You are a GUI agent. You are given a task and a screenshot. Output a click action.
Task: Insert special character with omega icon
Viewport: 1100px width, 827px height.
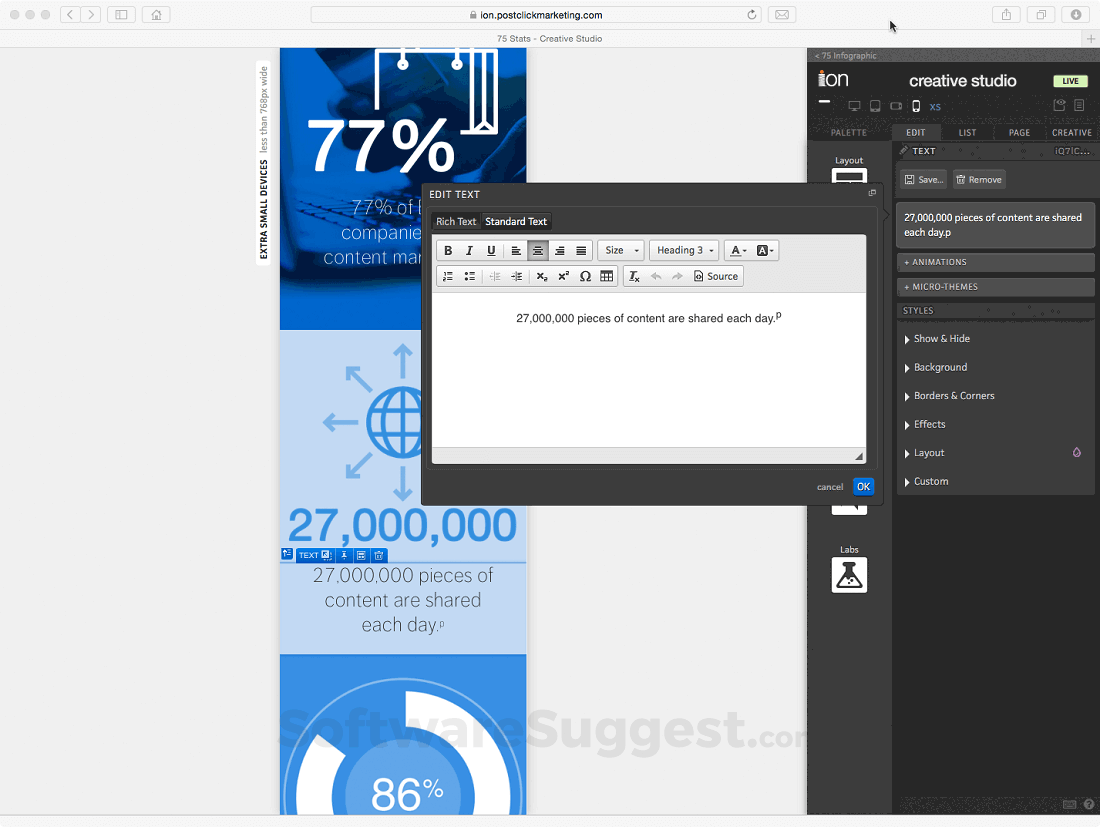(585, 277)
